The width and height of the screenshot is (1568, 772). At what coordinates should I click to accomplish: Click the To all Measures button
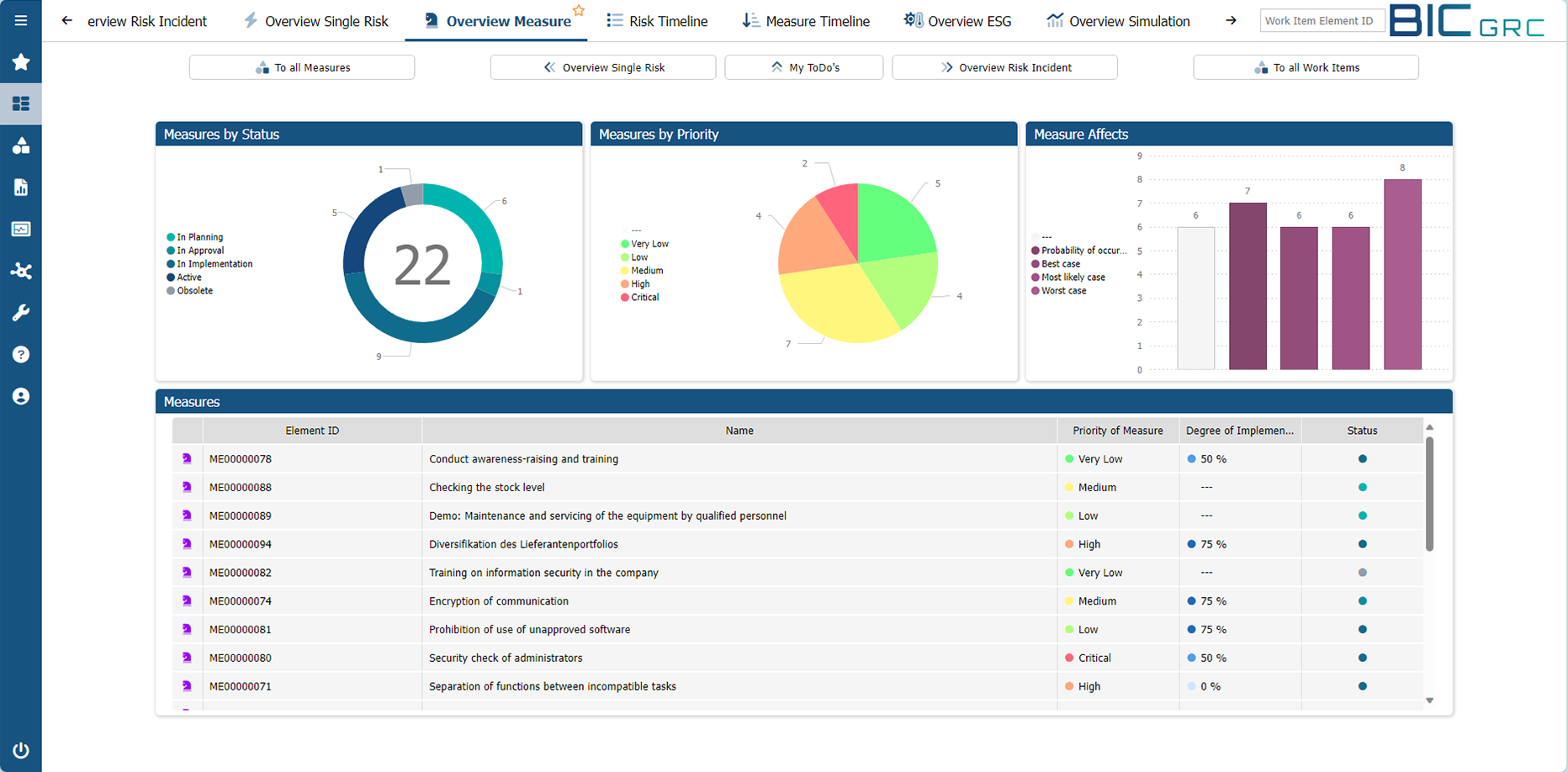click(x=301, y=67)
